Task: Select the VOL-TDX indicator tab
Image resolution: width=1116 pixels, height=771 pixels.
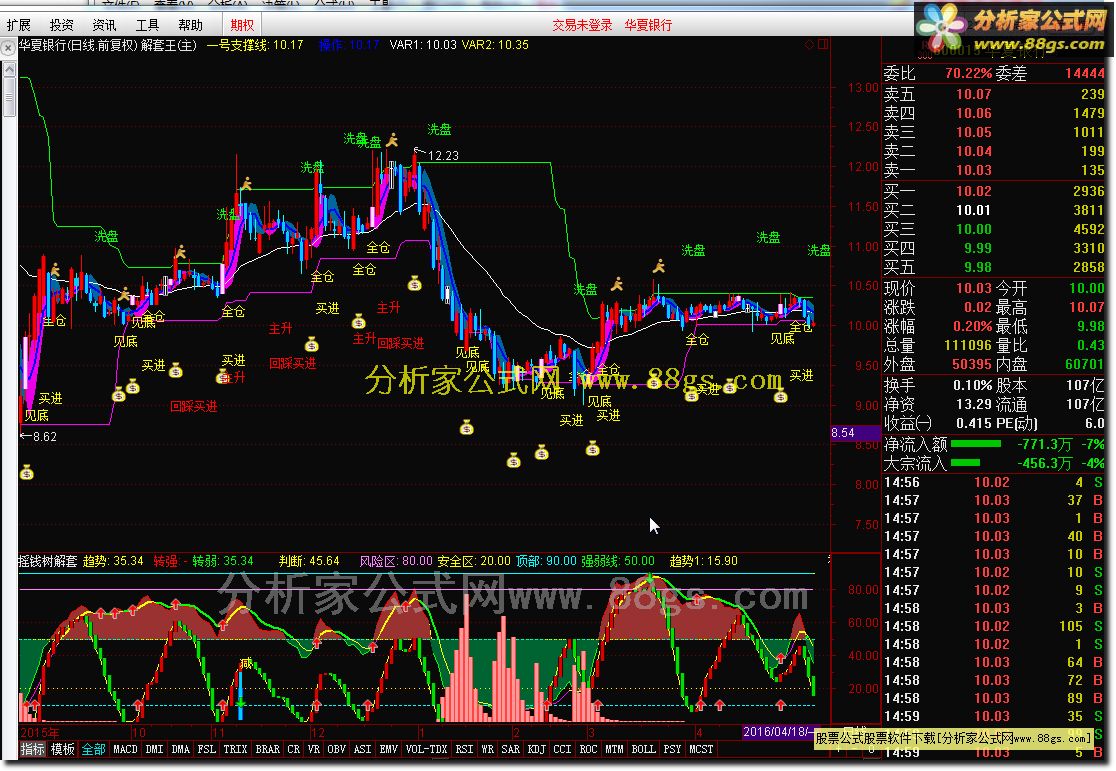Action: coord(426,749)
